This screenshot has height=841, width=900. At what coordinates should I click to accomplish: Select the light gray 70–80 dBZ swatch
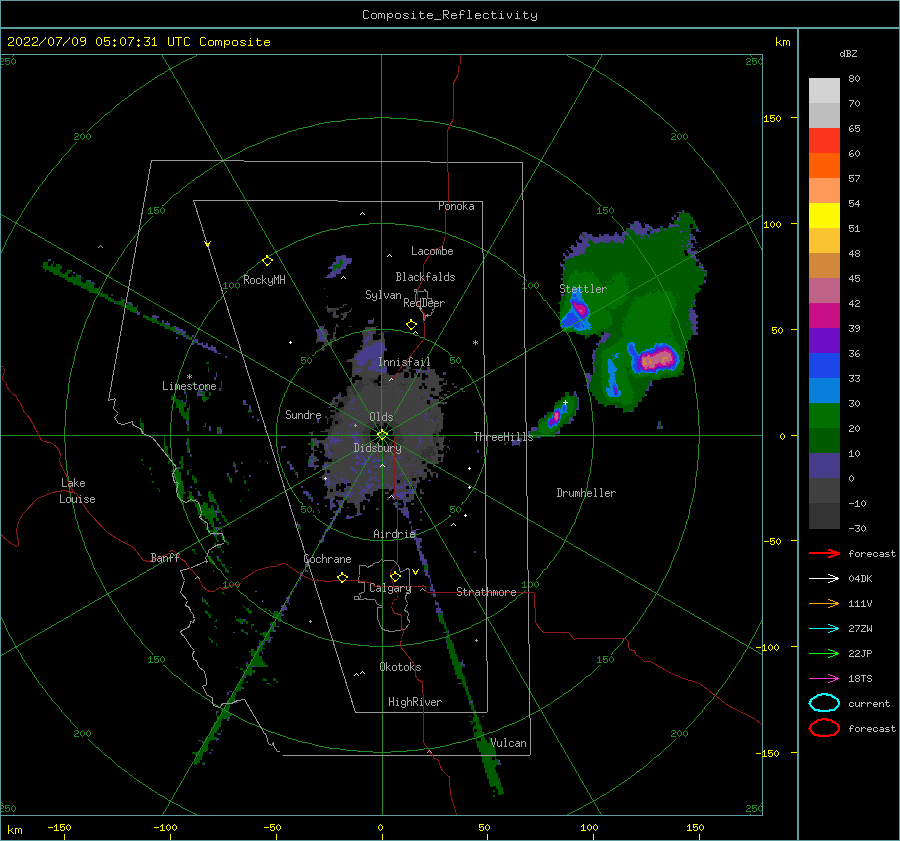click(824, 91)
